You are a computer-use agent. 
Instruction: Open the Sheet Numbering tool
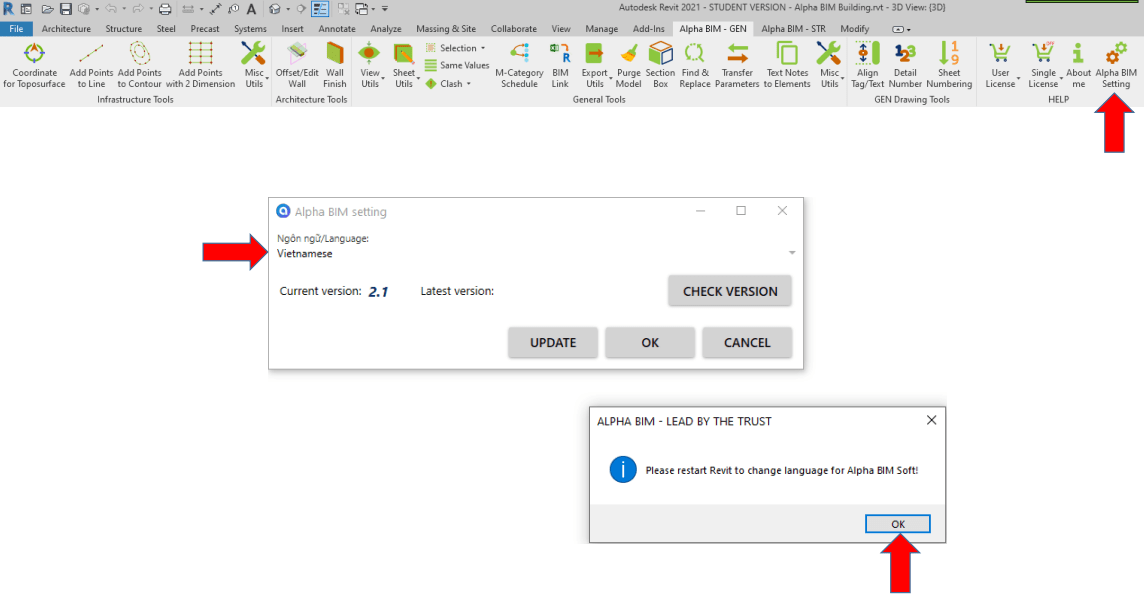[949, 65]
